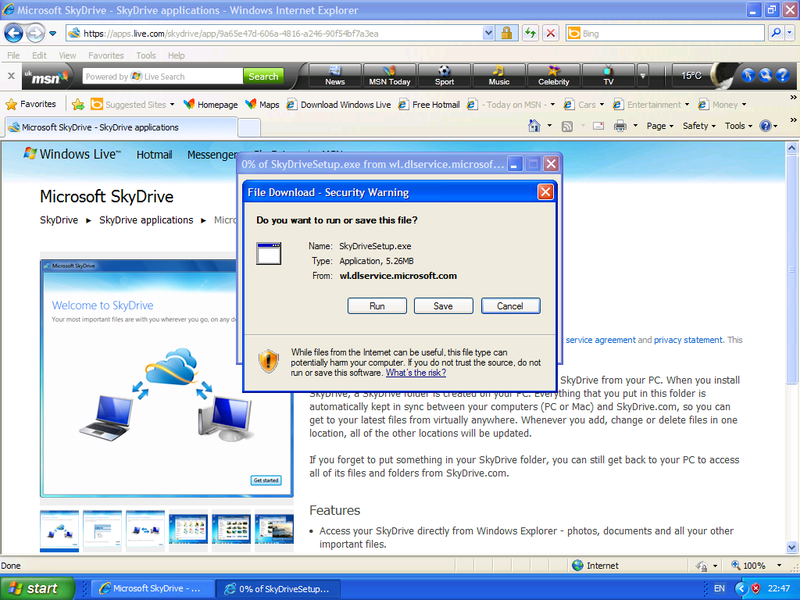
Task: Open Free Hotmail favorites link
Action: (x=429, y=105)
